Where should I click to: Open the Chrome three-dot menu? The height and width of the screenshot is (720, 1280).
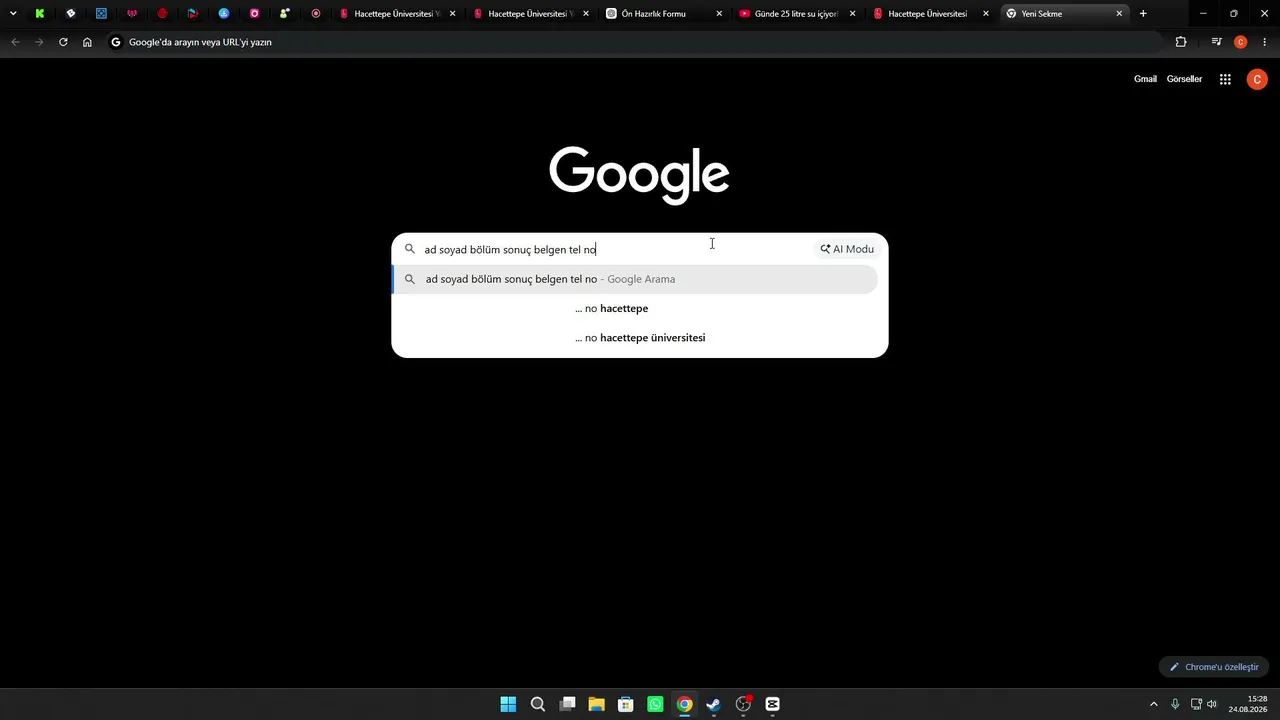click(1264, 42)
